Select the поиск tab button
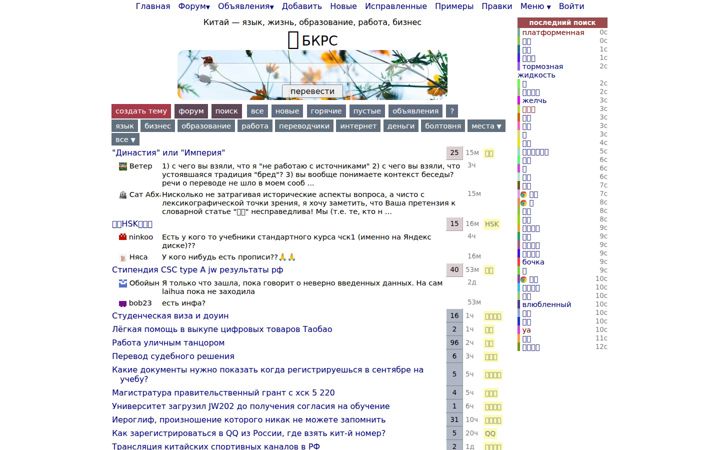720x450 pixels. click(226, 111)
